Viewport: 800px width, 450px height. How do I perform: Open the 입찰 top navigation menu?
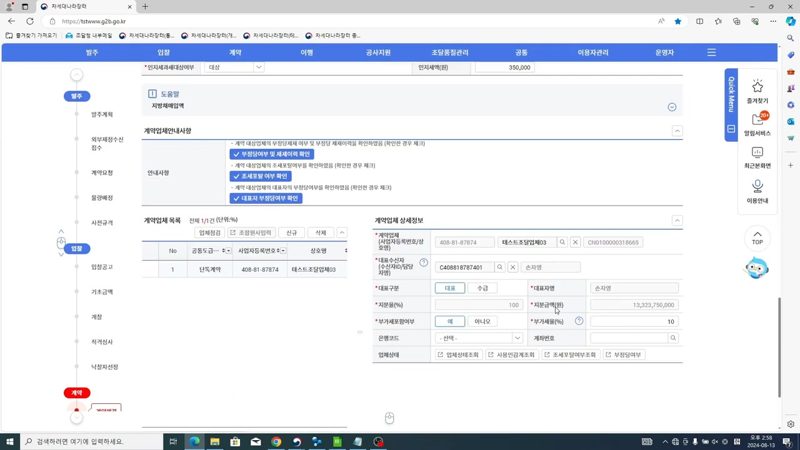click(164, 53)
